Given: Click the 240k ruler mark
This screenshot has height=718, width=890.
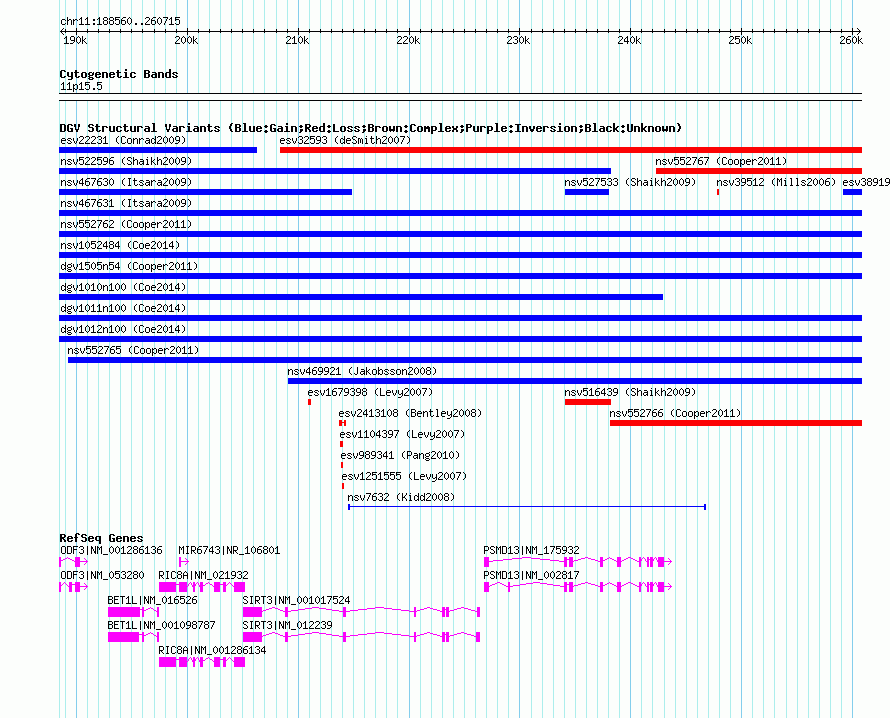Looking at the screenshot, I should pos(629,40).
